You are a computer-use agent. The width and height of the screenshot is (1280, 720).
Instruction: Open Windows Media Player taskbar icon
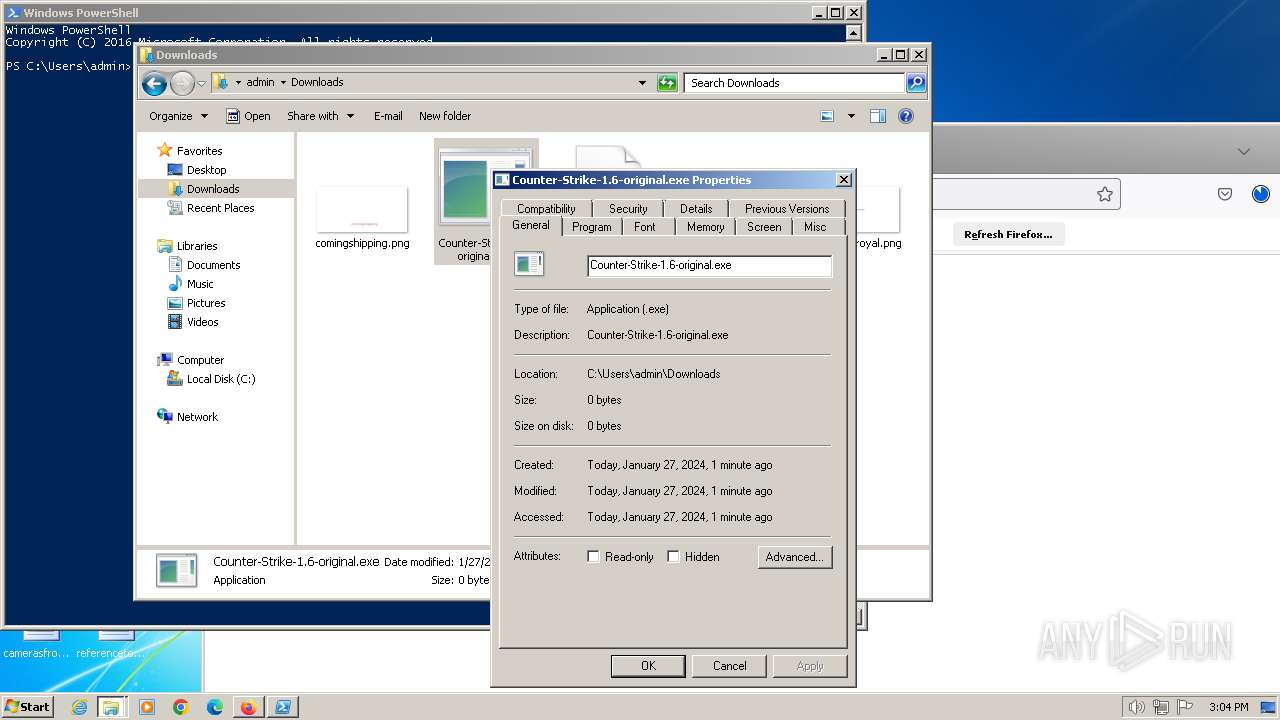point(147,707)
